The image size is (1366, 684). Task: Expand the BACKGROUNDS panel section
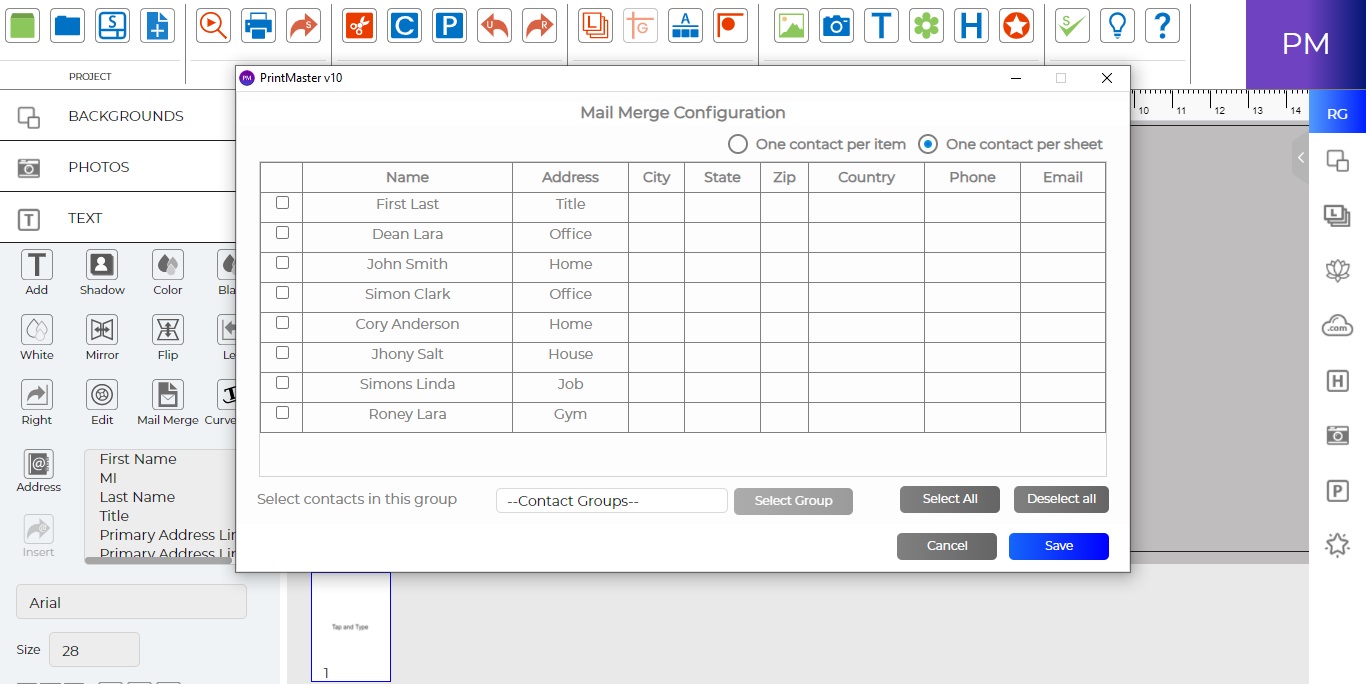pos(118,116)
